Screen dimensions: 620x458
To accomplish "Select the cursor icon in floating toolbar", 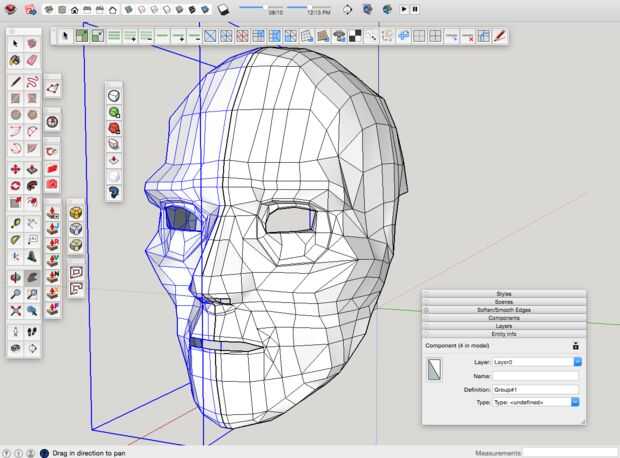I will pos(65,36).
